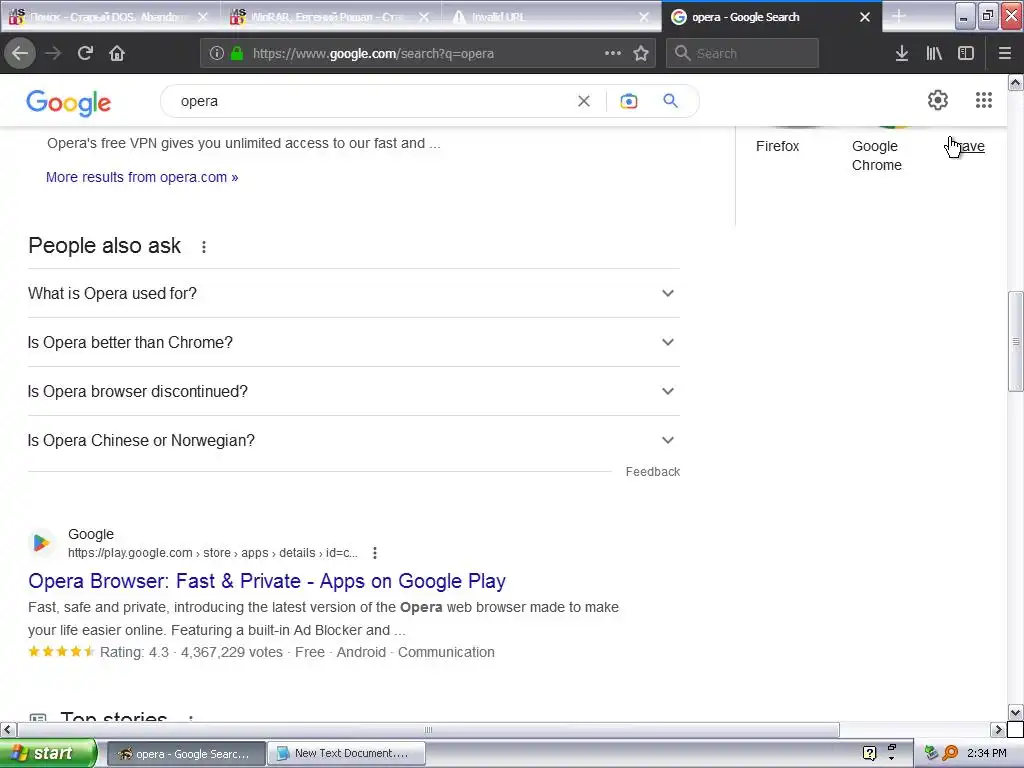Toggle the sidebar panel icon
The width and height of the screenshot is (1024, 768).
pos(966,53)
